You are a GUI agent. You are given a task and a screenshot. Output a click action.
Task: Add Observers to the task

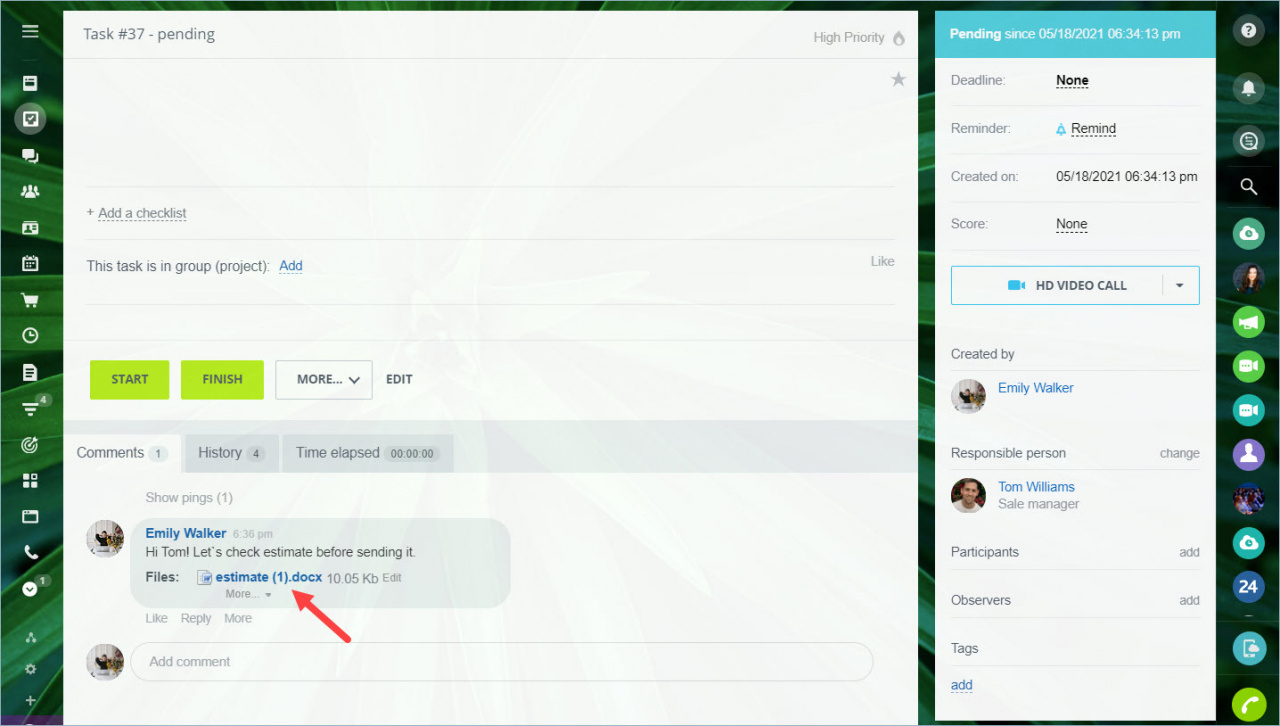pyautogui.click(x=1189, y=601)
